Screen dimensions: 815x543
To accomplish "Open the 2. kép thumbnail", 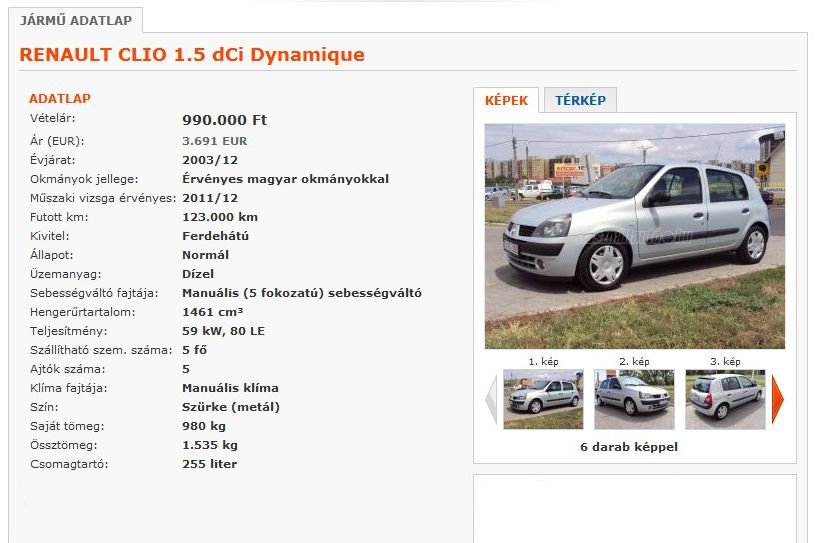I will [x=634, y=399].
